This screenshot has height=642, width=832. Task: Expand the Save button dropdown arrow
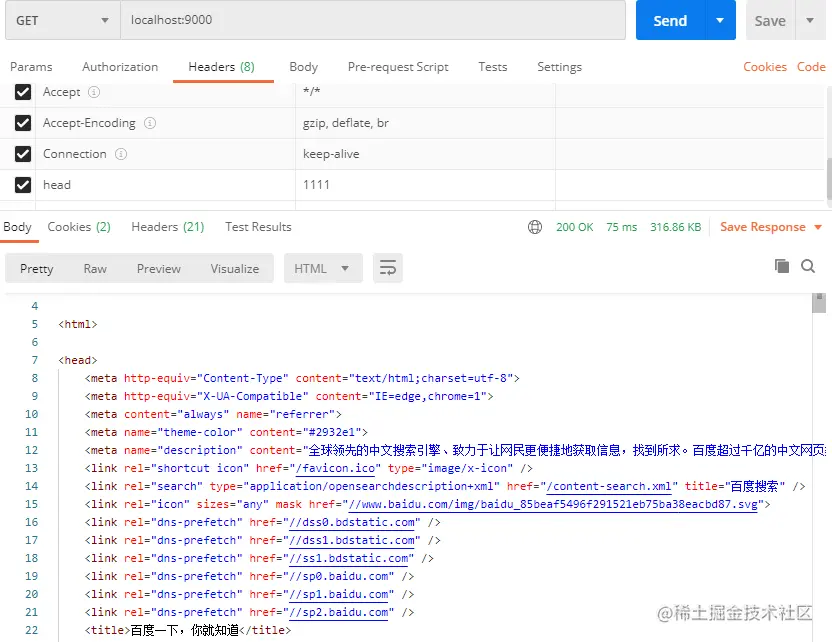(x=810, y=21)
